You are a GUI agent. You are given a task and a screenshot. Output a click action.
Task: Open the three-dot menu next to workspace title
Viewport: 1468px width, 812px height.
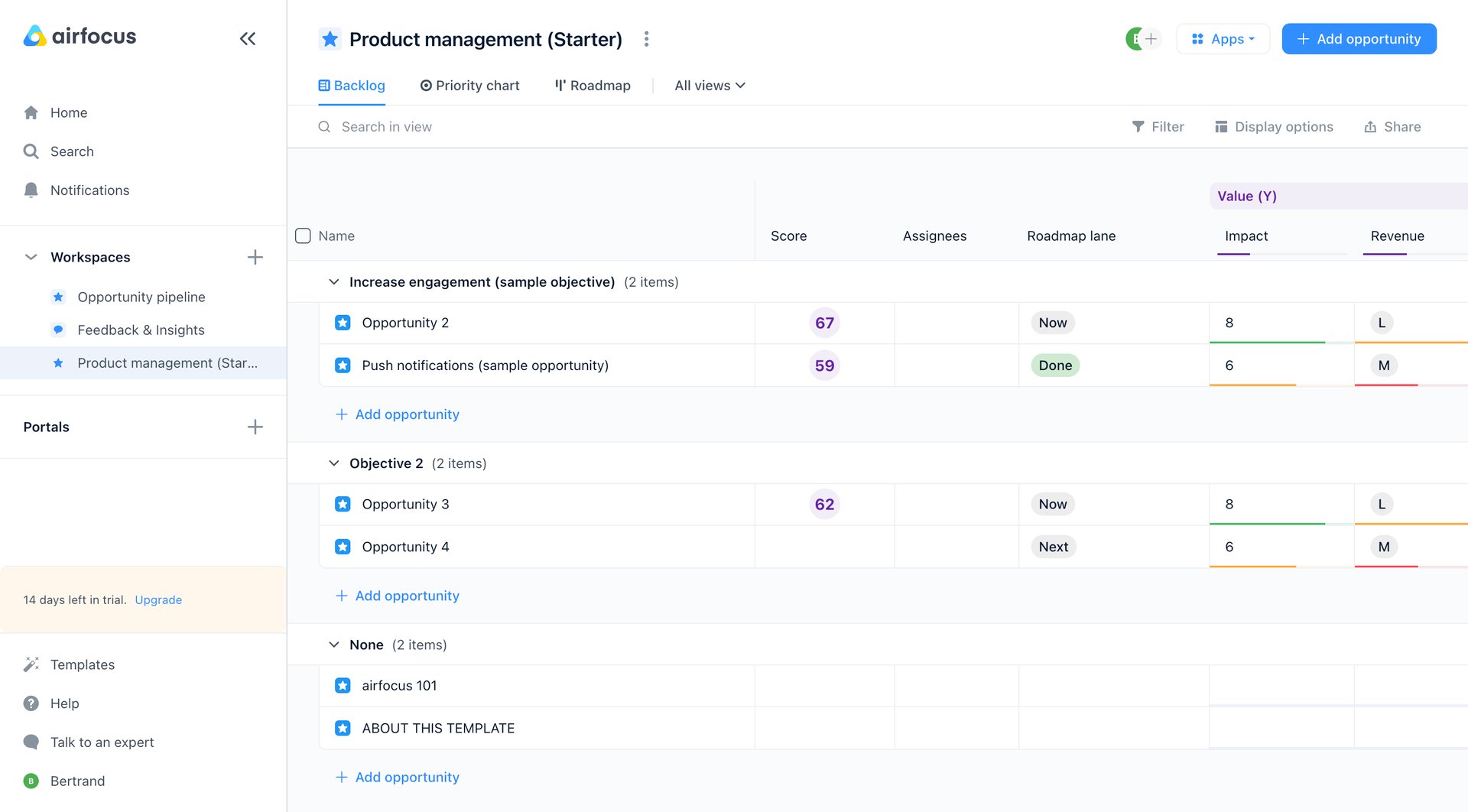tap(646, 38)
